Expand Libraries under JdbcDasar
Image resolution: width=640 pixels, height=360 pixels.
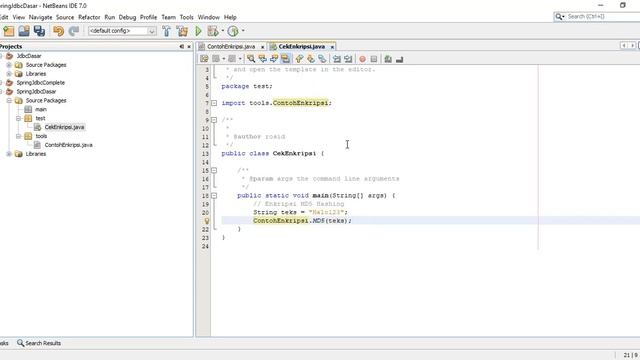point(9,74)
